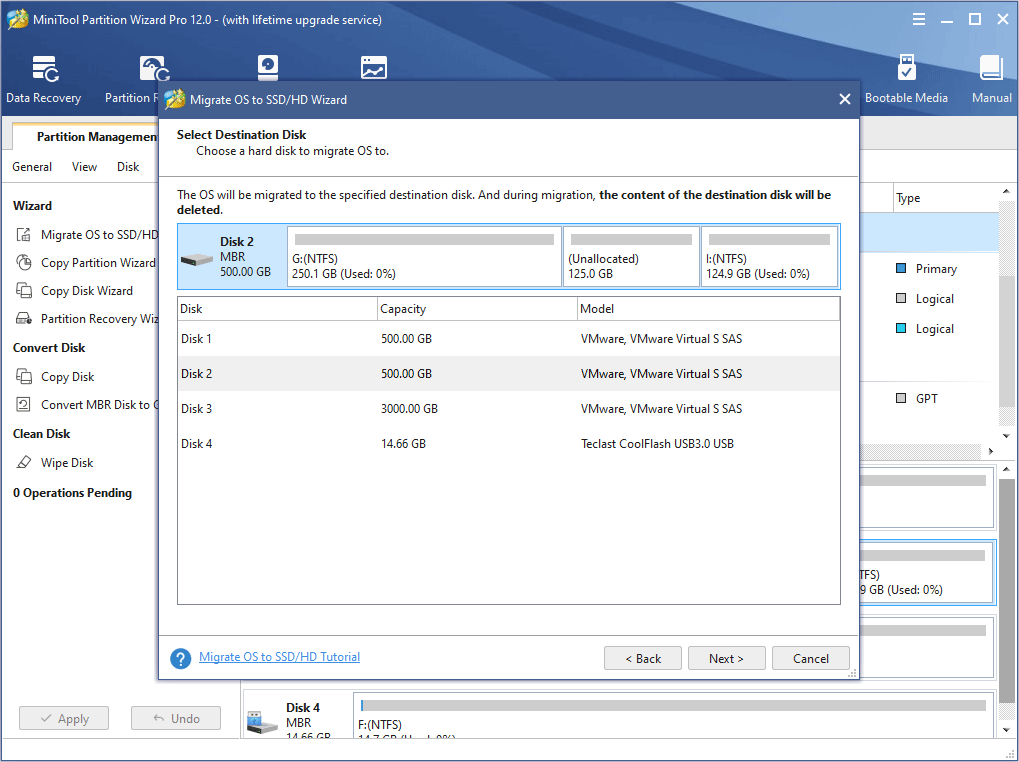Click horizontal scrollbar right arrow
The height and width of the screenshot is (762, 1019).
(x=990, y=451)
